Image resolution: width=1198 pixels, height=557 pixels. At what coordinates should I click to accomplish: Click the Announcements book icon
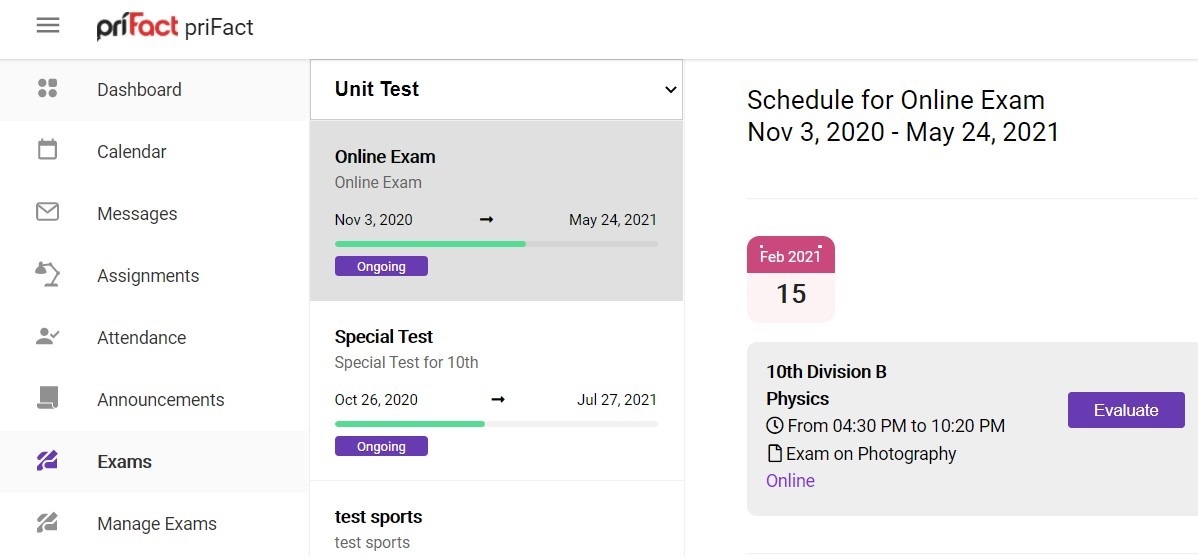pos(47,398)
